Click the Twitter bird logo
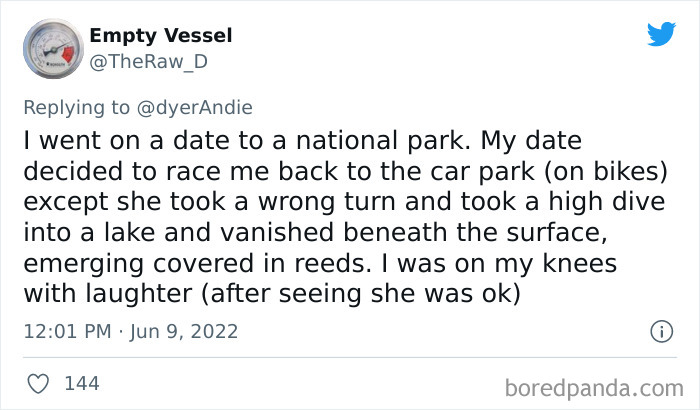The height and width of the screenshot is (410, 700). tap(661, 35)
